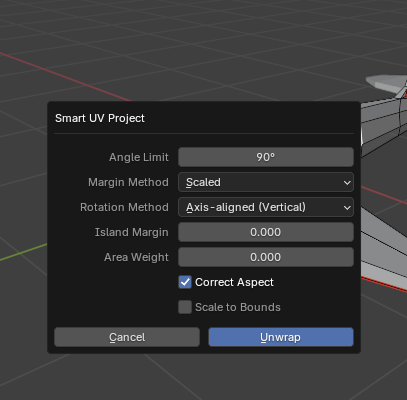Toggle via the Correct Aspect text label
The image size is (407, 400).
click(x=234, y=282)
